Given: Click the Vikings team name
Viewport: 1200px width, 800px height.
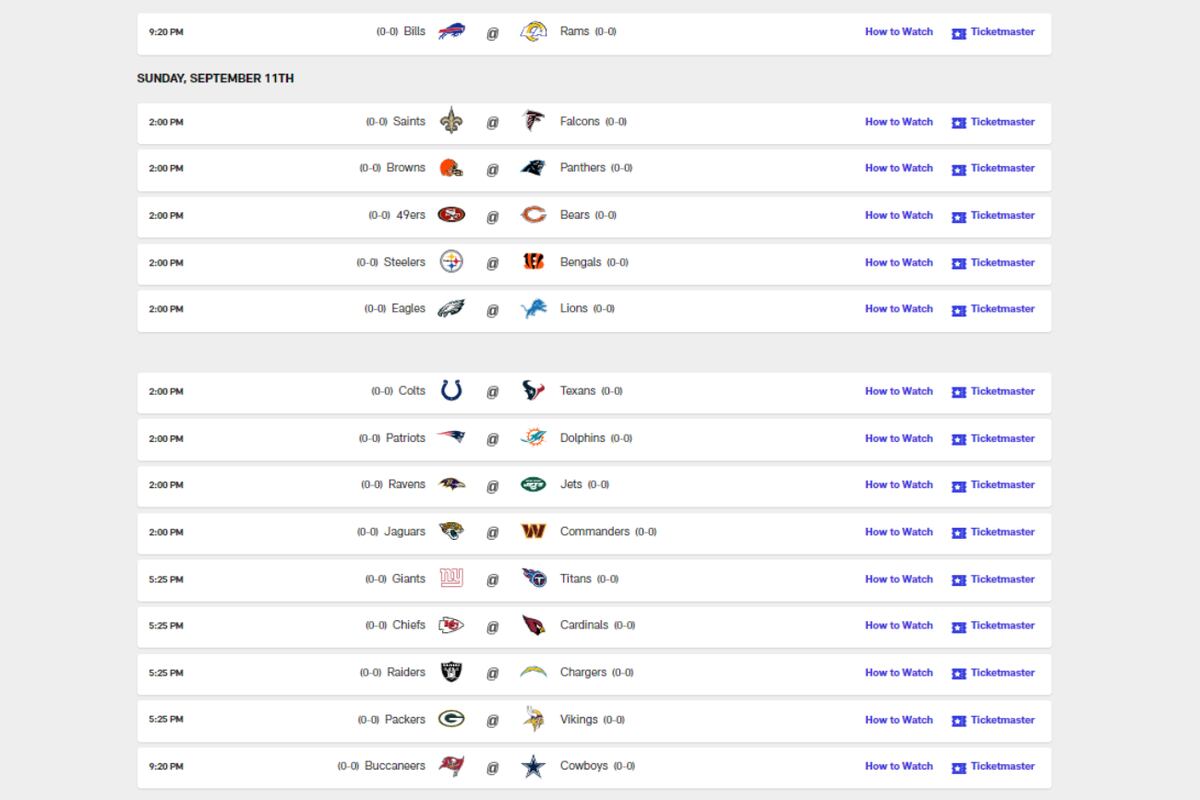Looking at the screenshot, I should click(x=579, y=719).
